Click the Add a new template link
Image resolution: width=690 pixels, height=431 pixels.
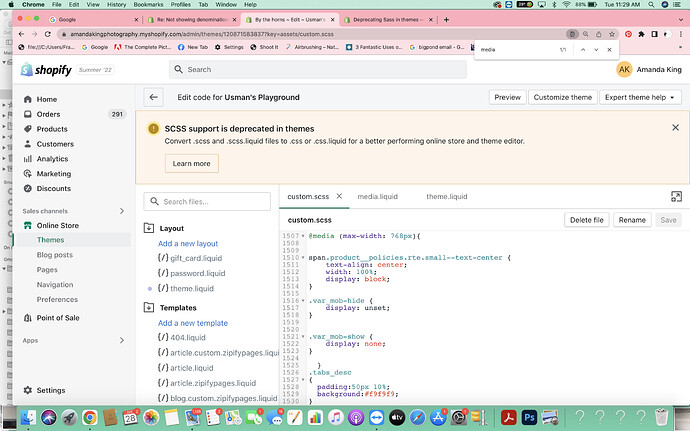pos(192,323)
